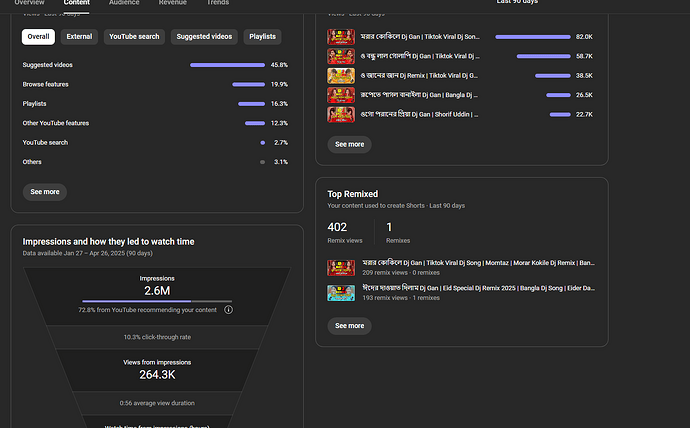Image resolution: width=690 pixels, height=428 pixels.
Task: Open the Audience tab
Action: pos(124,3)
